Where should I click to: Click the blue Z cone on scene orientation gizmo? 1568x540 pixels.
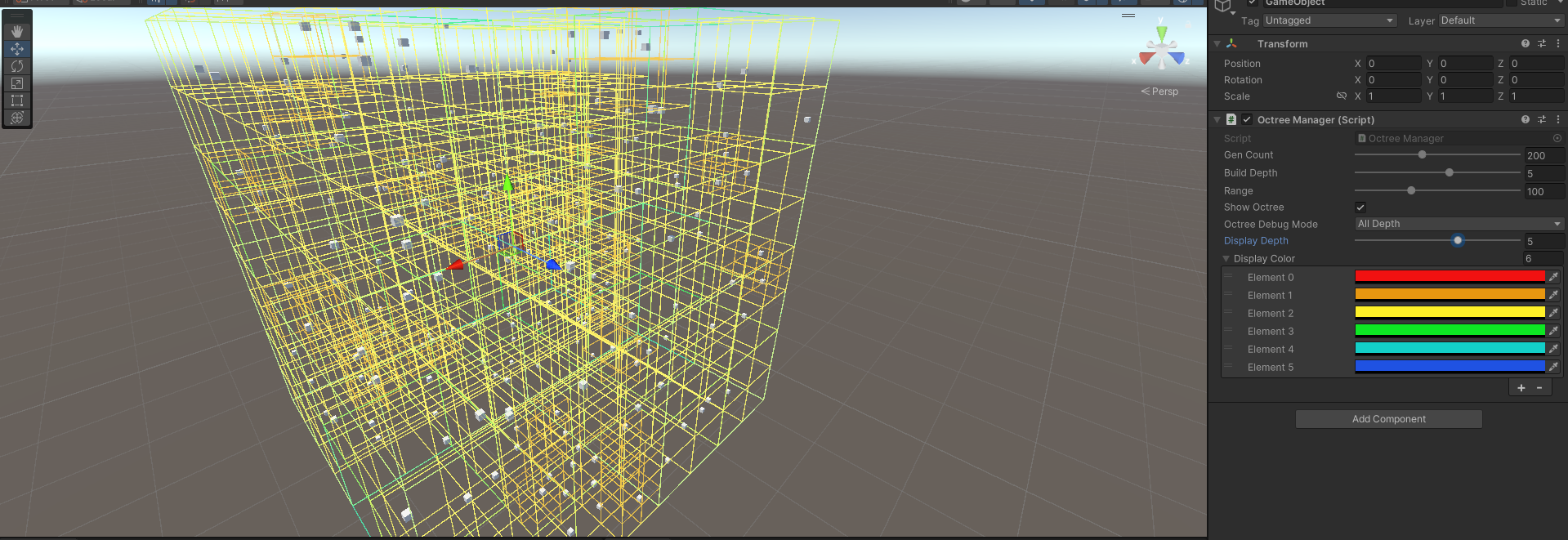pos(1177,58)
